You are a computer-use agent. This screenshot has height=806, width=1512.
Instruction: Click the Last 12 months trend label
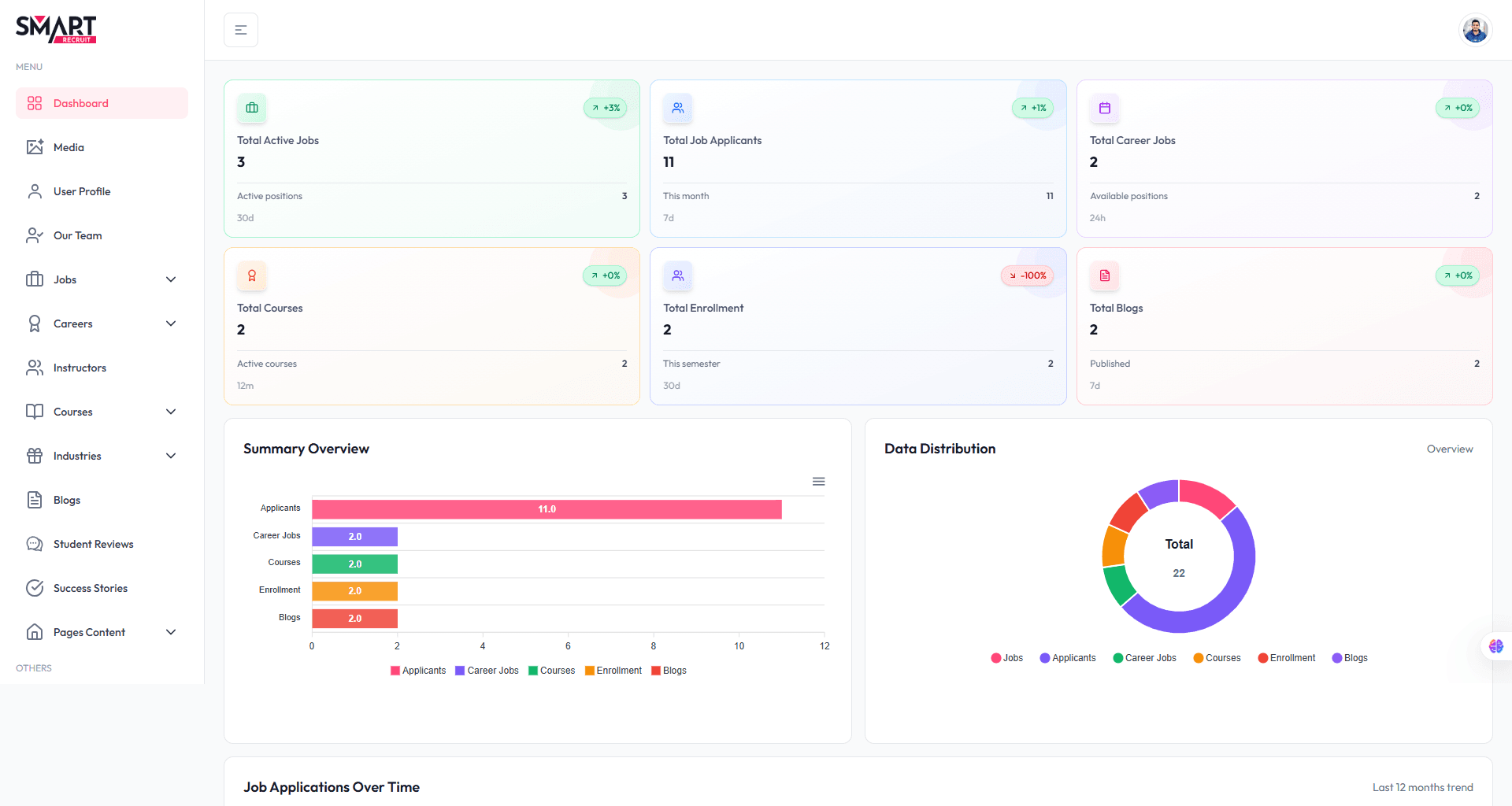[1422, 786]
